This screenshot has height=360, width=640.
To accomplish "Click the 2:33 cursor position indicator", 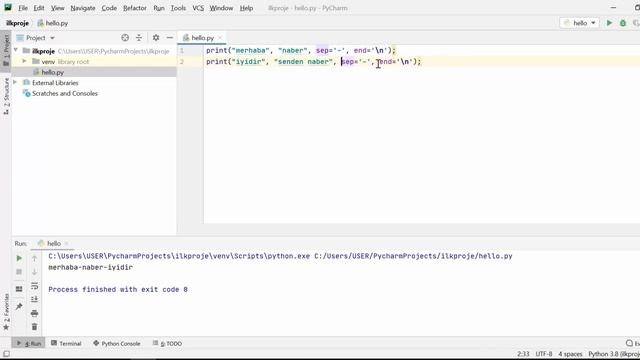I will (x=523, y=354).
